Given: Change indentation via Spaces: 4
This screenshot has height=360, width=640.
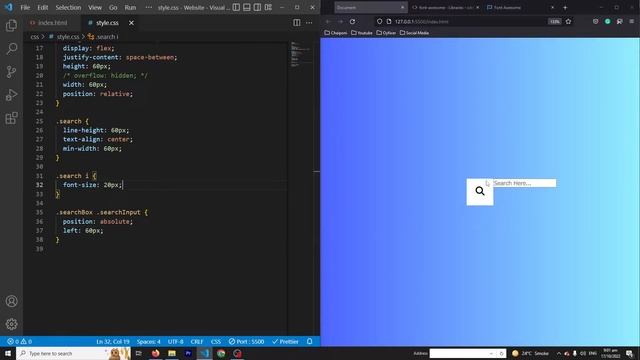Looking at the screenshot, I should [x=149, y=342].
